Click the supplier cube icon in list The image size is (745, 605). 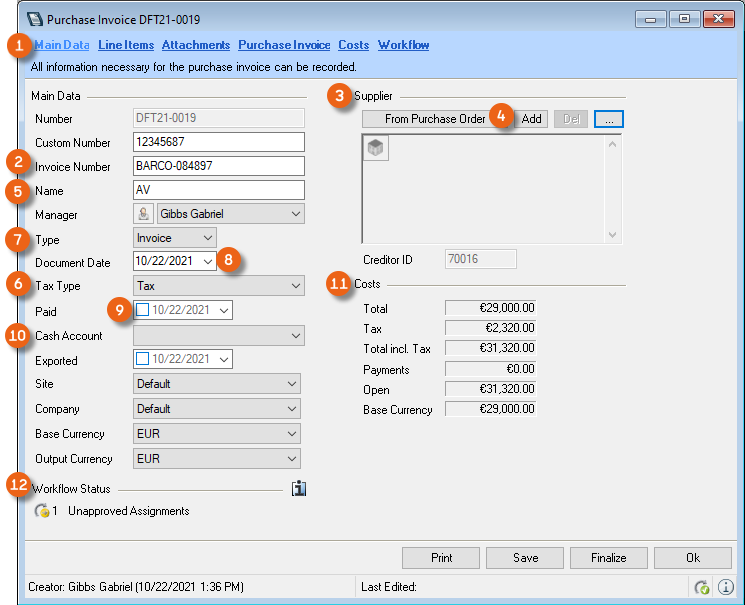point(376,147)
